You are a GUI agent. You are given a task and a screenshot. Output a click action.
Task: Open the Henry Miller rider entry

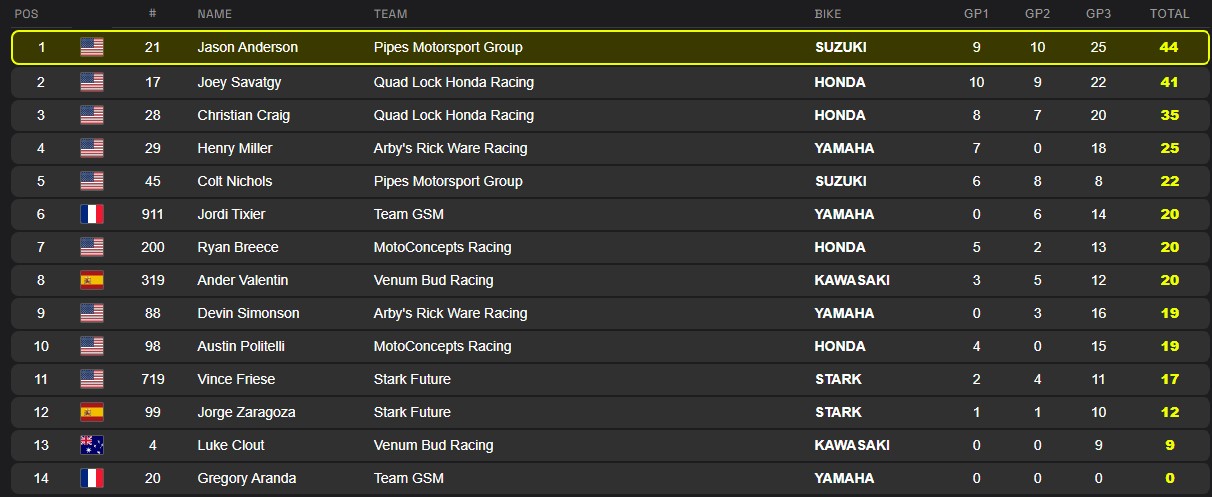click(234, 148)
